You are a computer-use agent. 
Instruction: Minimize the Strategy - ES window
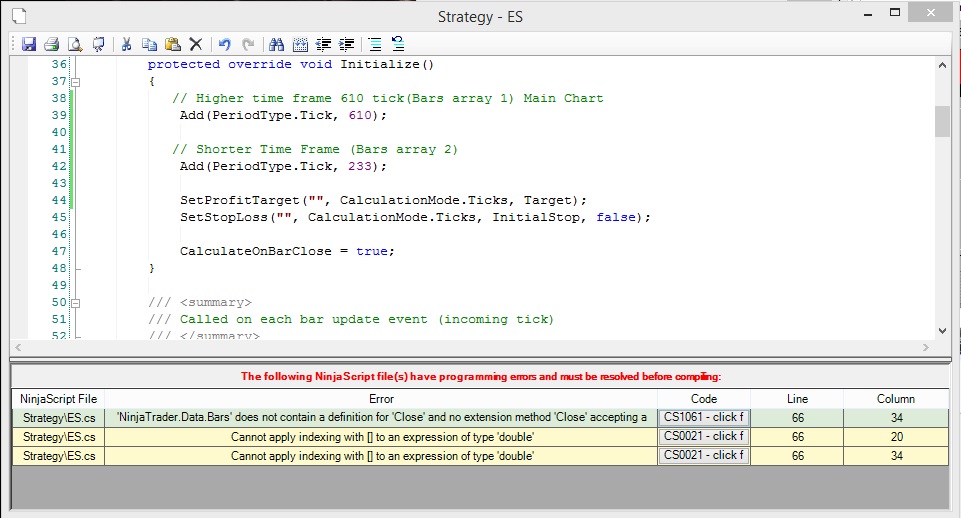coord(868,14)
